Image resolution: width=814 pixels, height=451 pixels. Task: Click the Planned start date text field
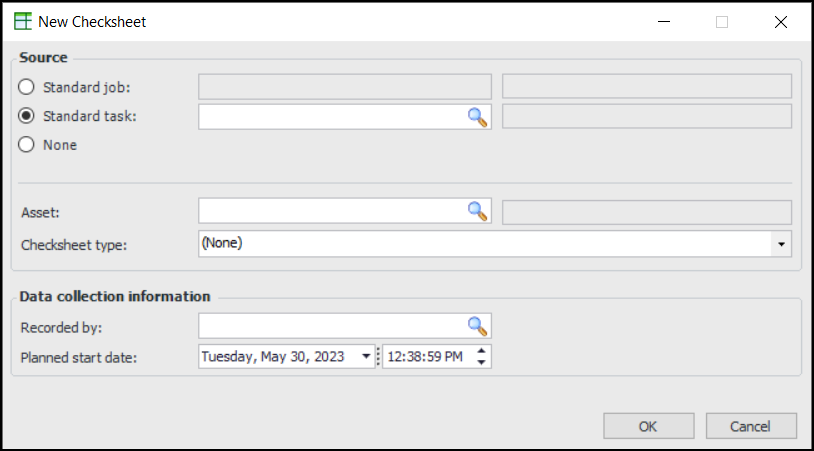point(278,356)
